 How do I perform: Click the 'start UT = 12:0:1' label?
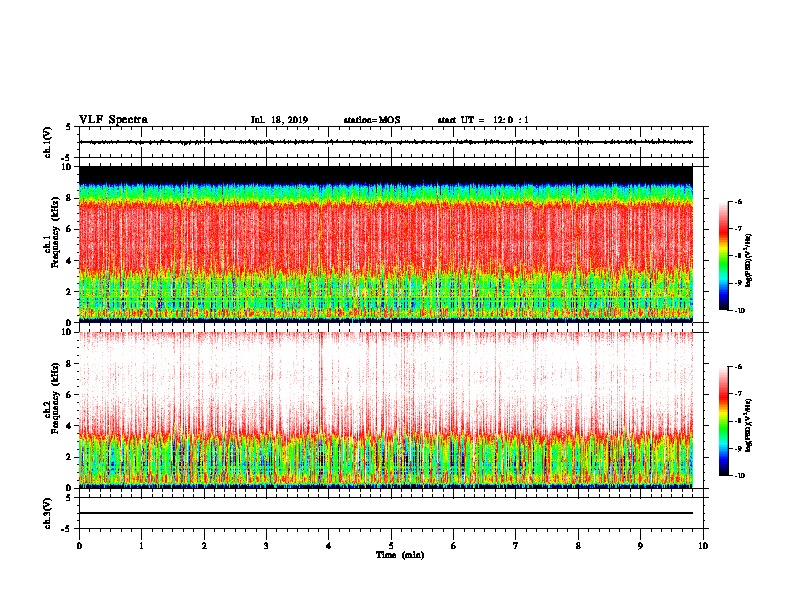click(x=483, y=120)
